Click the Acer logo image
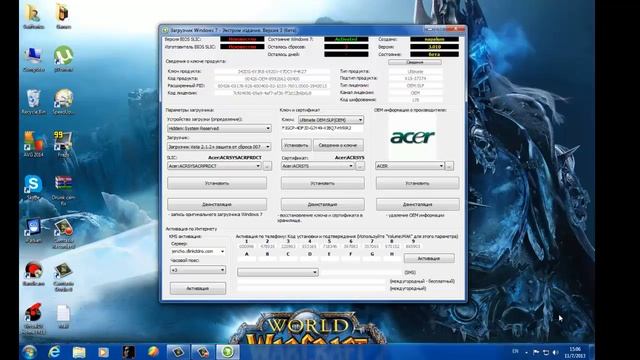 click(412, 137)
